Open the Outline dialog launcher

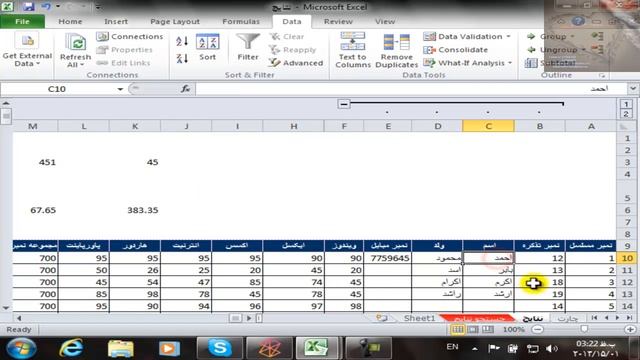(x=602, y=76)
